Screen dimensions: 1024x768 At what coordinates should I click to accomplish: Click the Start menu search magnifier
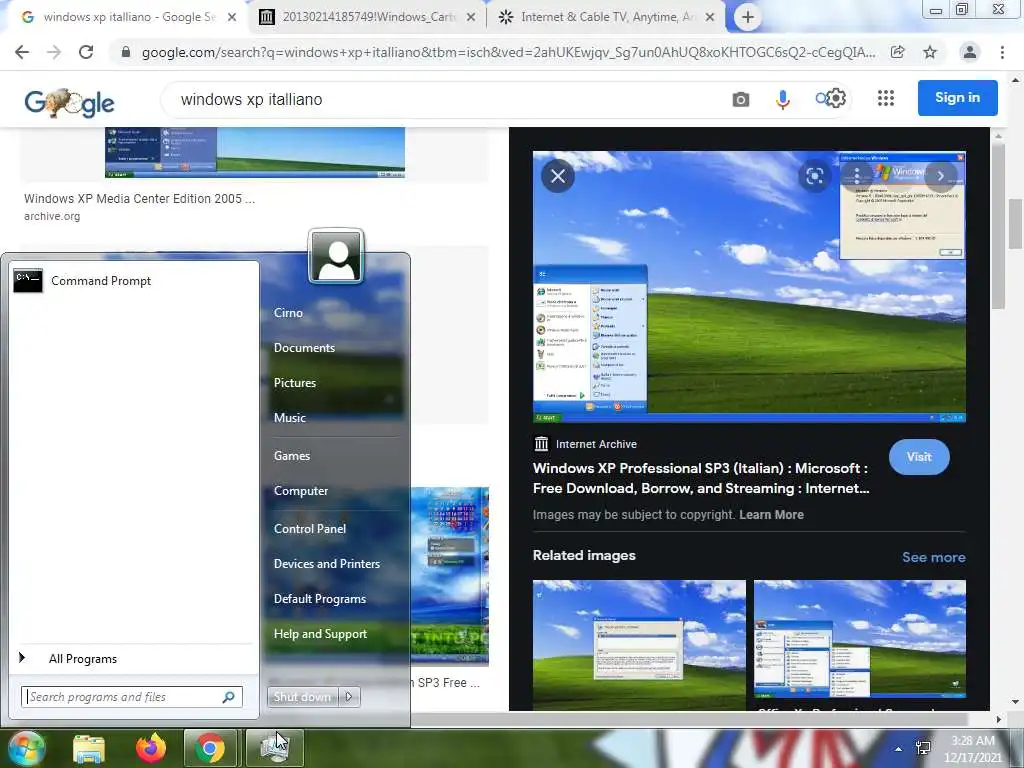[229, 697]
